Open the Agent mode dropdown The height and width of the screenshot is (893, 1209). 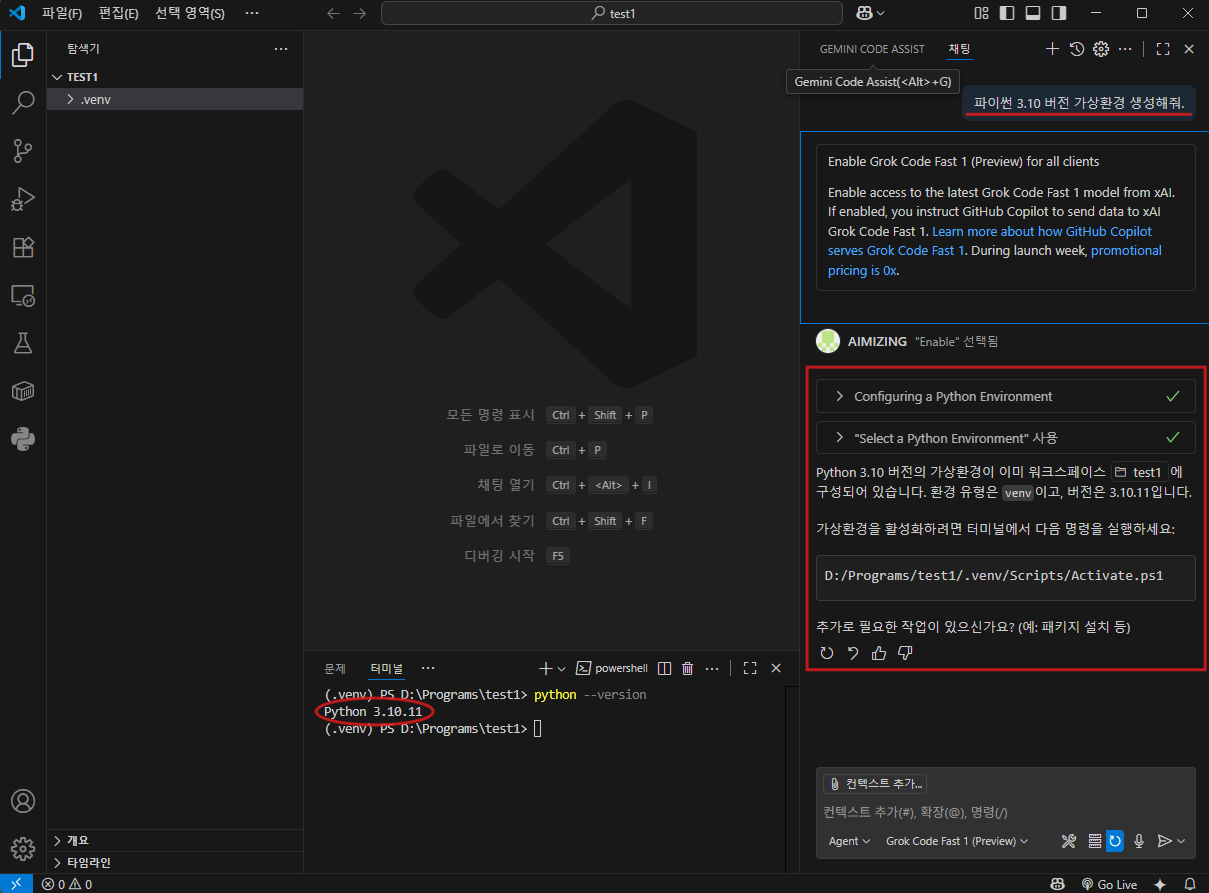click(x=849, y=841)
